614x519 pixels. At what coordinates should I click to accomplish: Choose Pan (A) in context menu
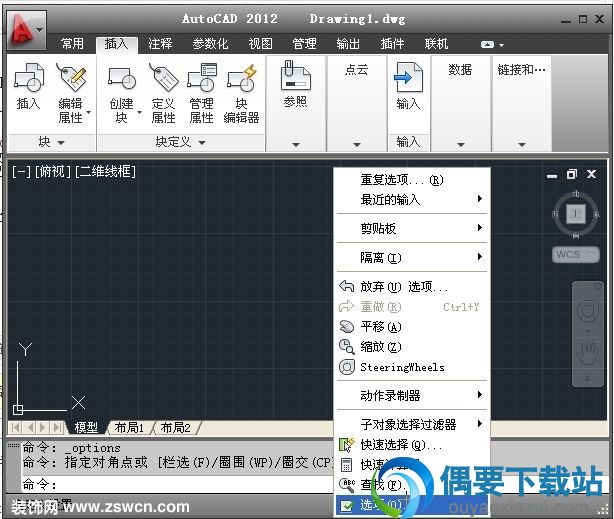tap(412, 327)
